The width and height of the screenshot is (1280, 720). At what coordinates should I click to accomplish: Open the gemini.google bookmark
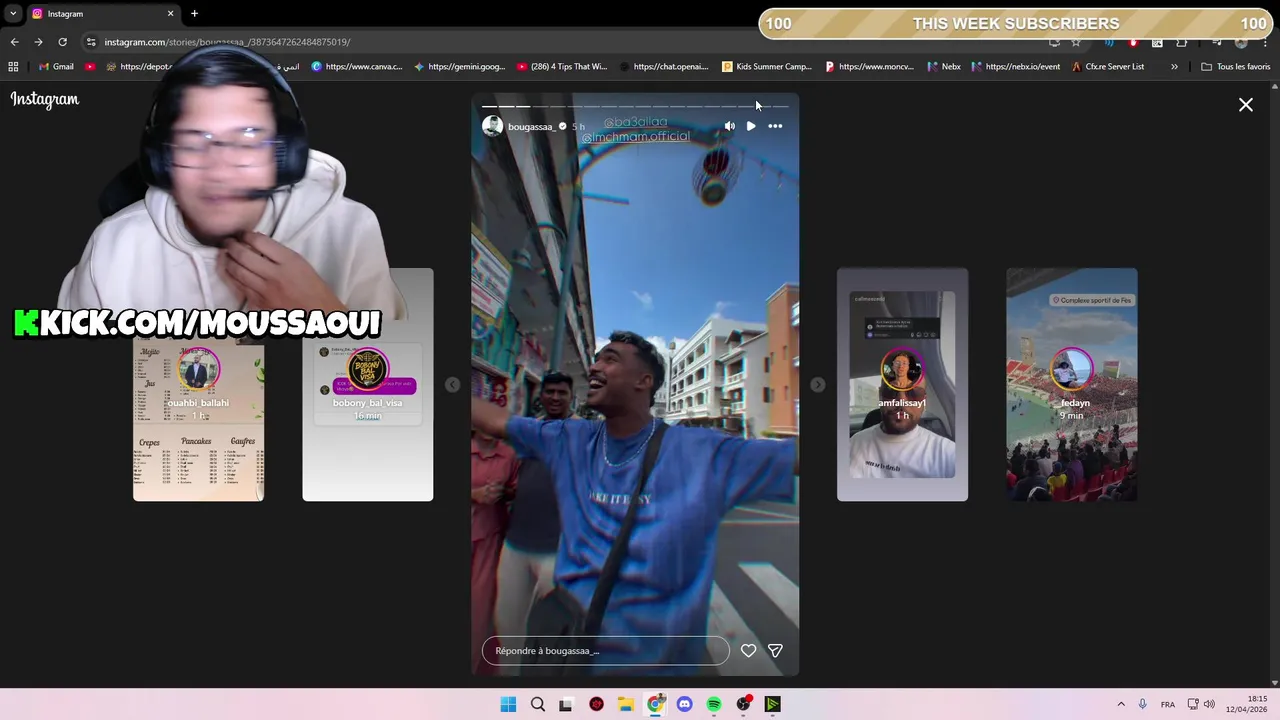coord(460,67)
